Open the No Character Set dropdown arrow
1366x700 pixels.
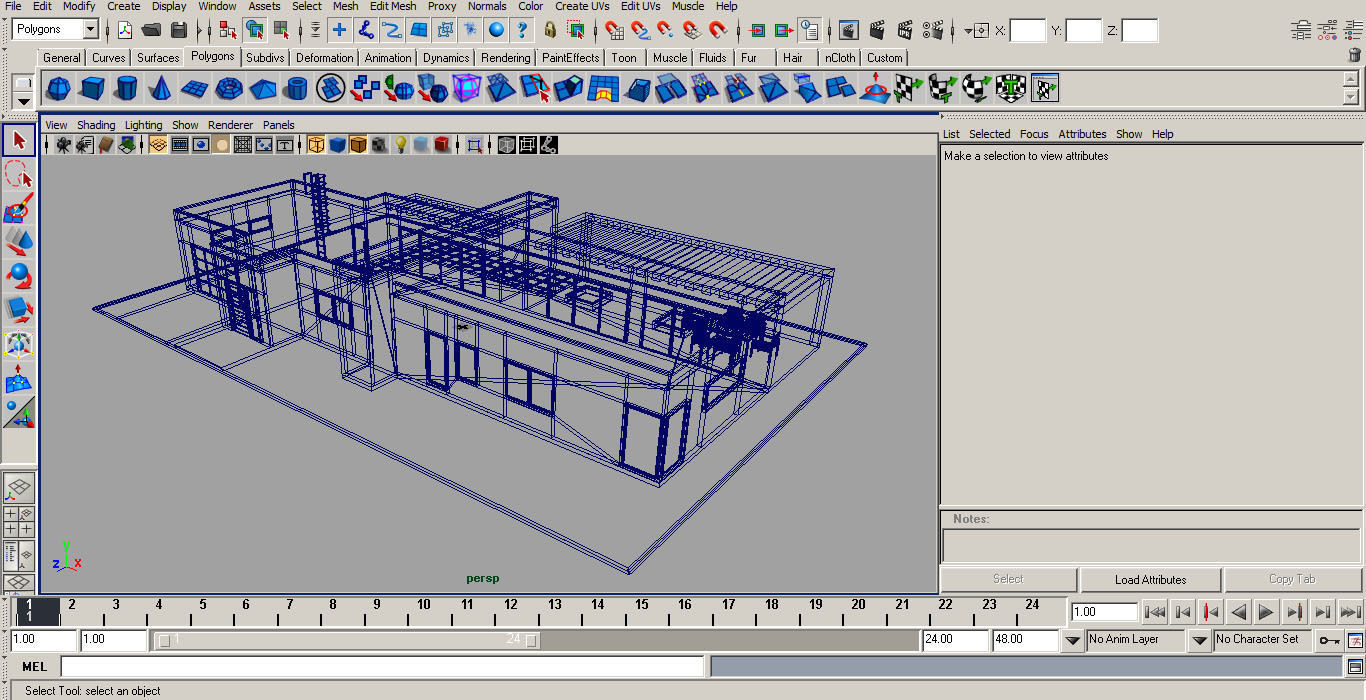1200,640
